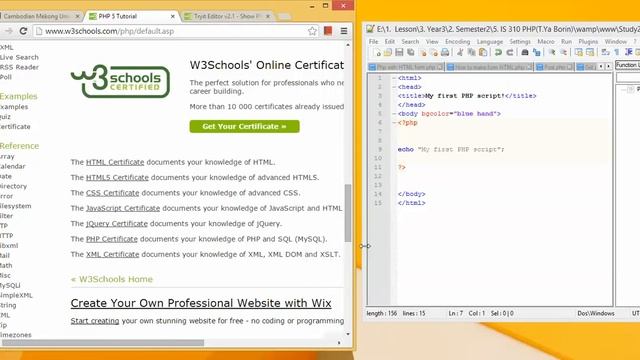
Task: Click the Start creating Wix link
Action: 95,321
